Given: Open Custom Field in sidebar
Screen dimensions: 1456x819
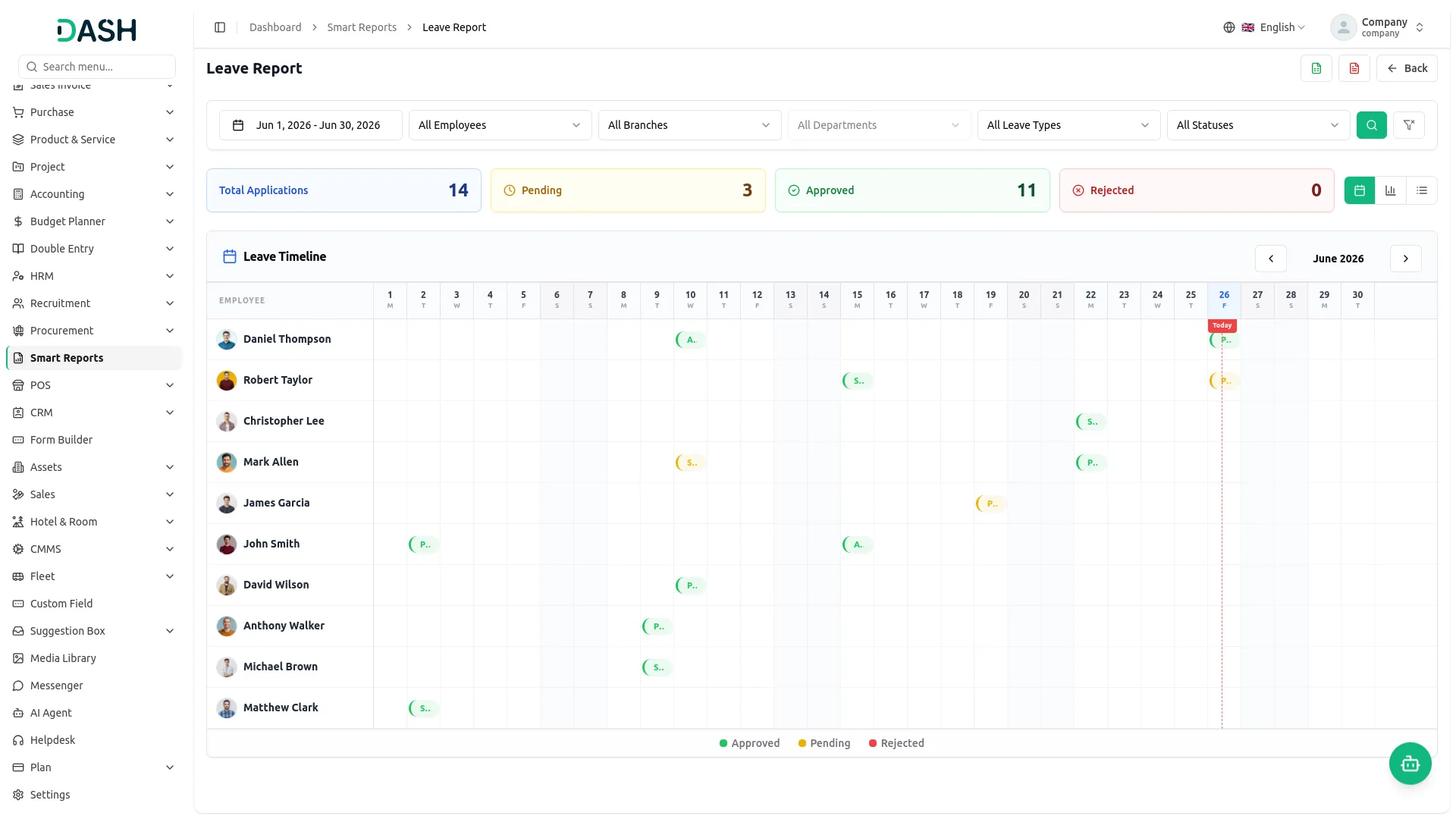Looking at the screenshot, I should [x=94, y=604].
